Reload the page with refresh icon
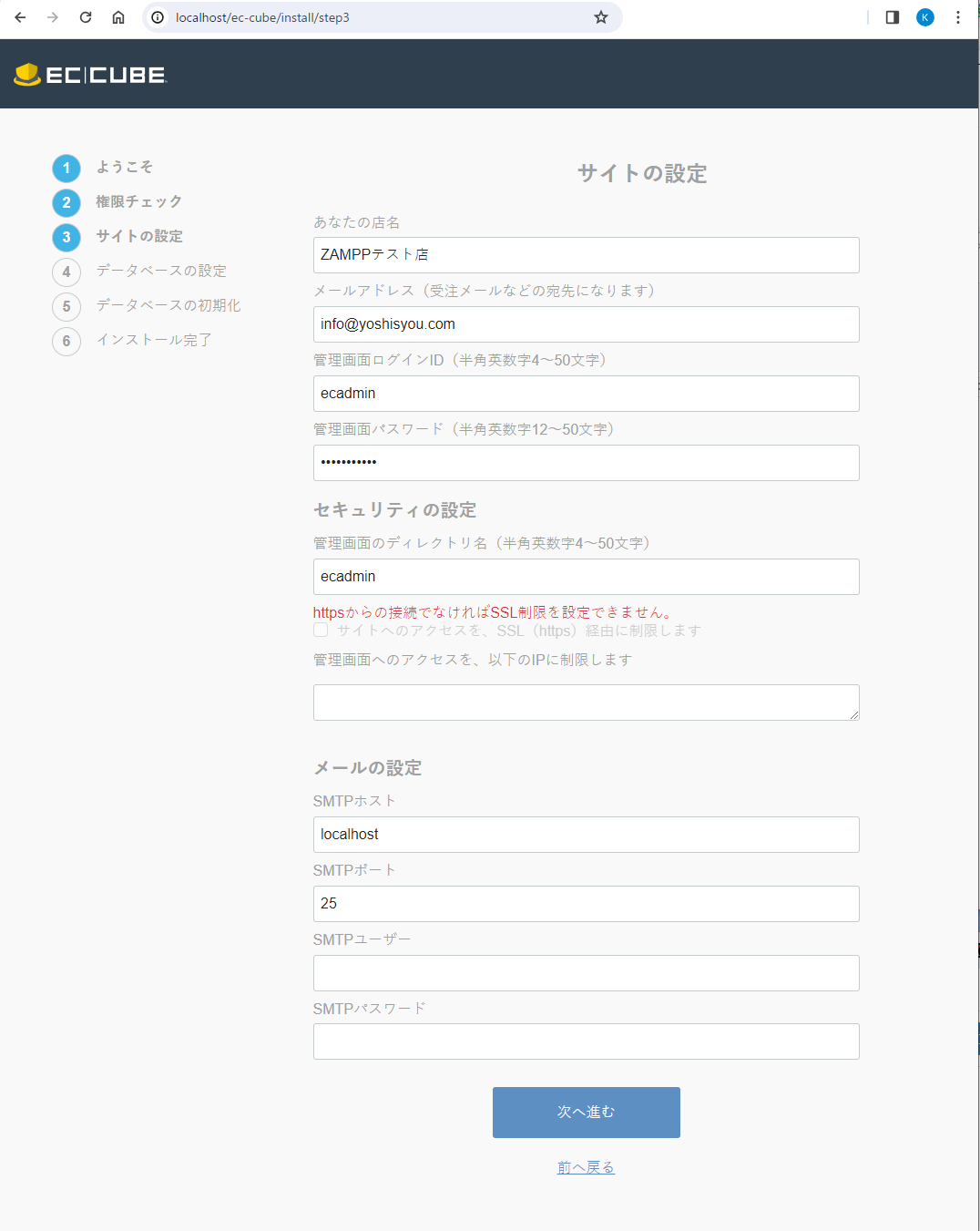 86,17
